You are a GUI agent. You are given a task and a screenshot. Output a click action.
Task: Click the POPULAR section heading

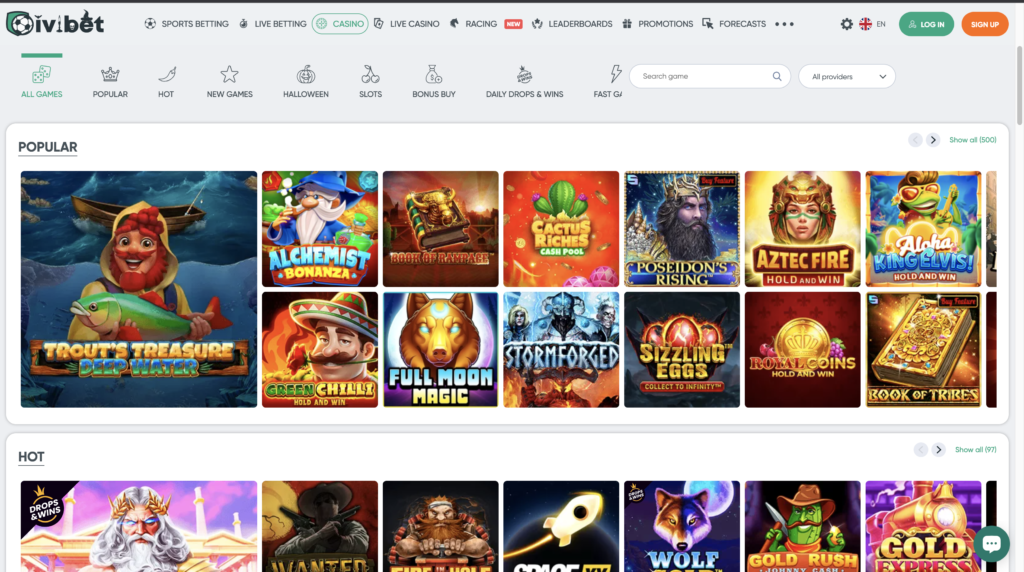[48, 147]
